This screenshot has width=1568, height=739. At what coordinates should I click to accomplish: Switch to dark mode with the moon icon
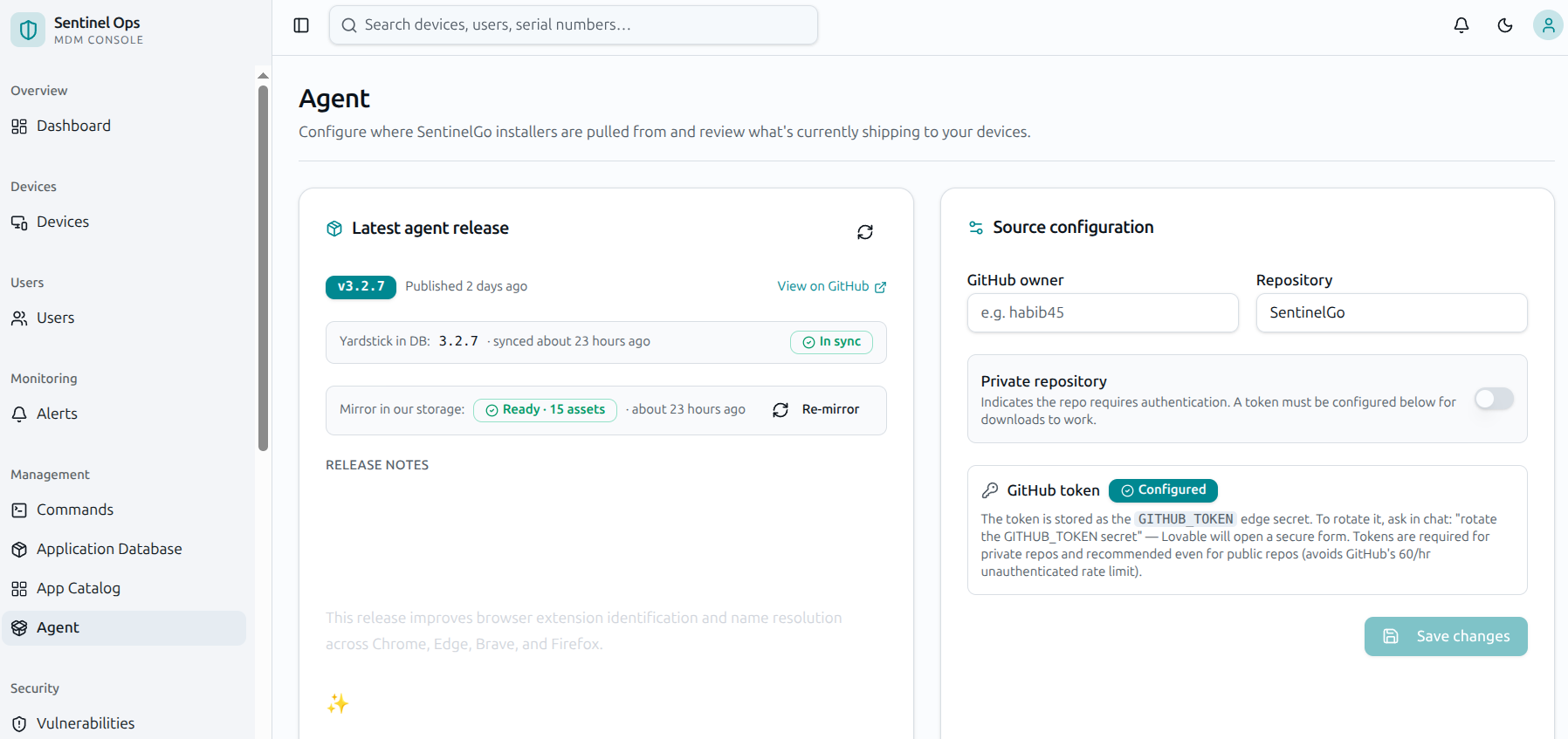click(x=1505, y=25)
